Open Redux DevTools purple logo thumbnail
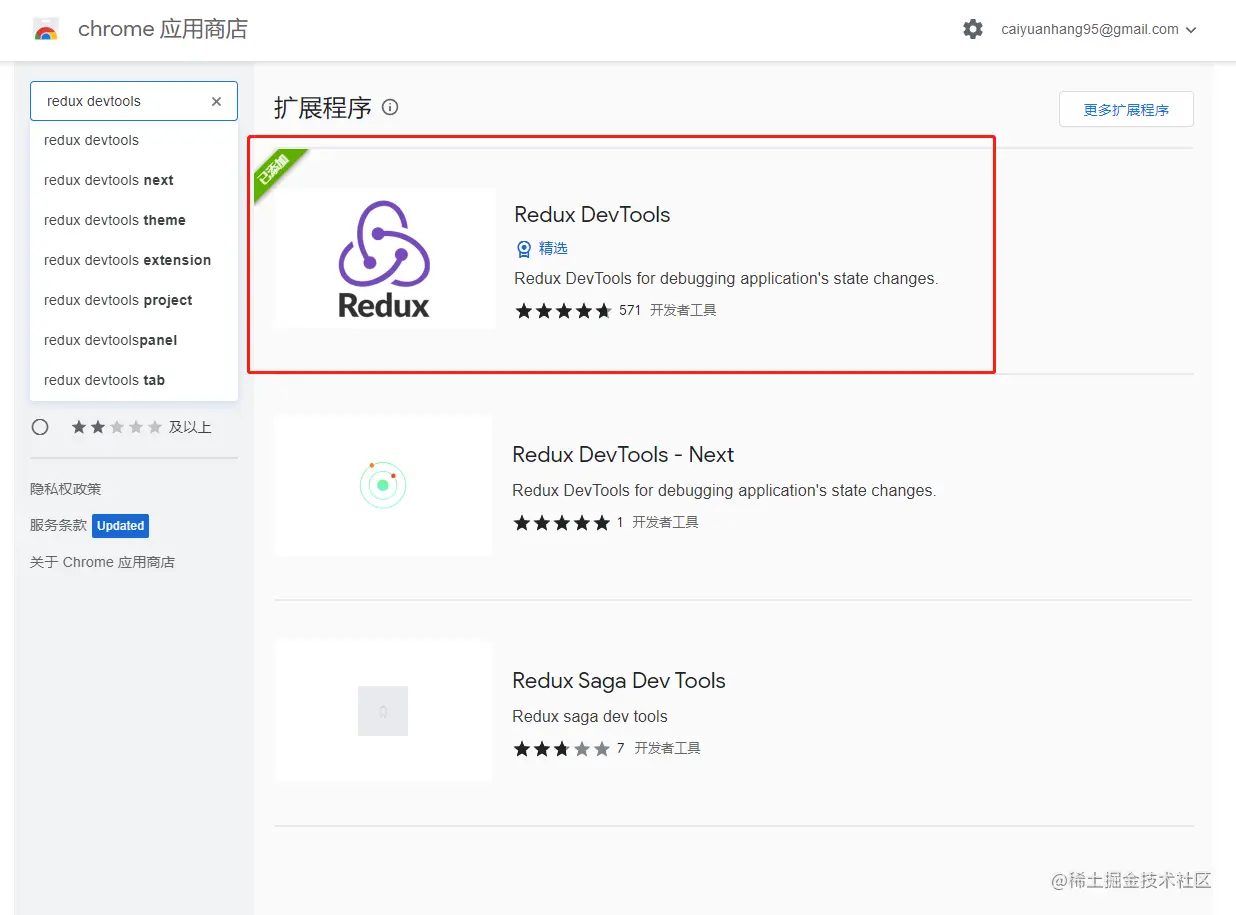This screenshot has height=915, width=1236. tap(384, 258)
